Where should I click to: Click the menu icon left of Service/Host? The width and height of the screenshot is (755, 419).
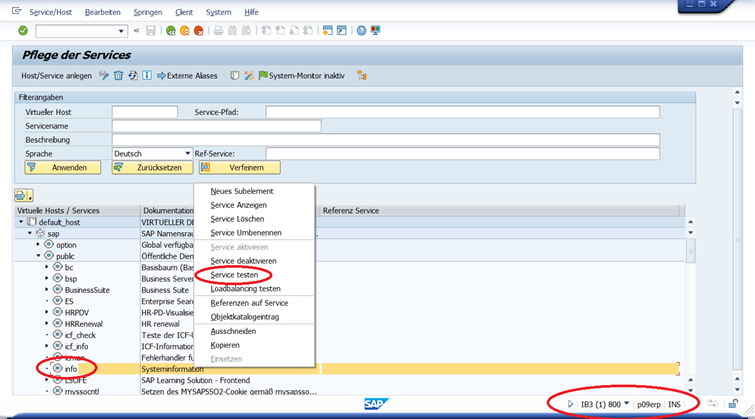coord(16,11)
